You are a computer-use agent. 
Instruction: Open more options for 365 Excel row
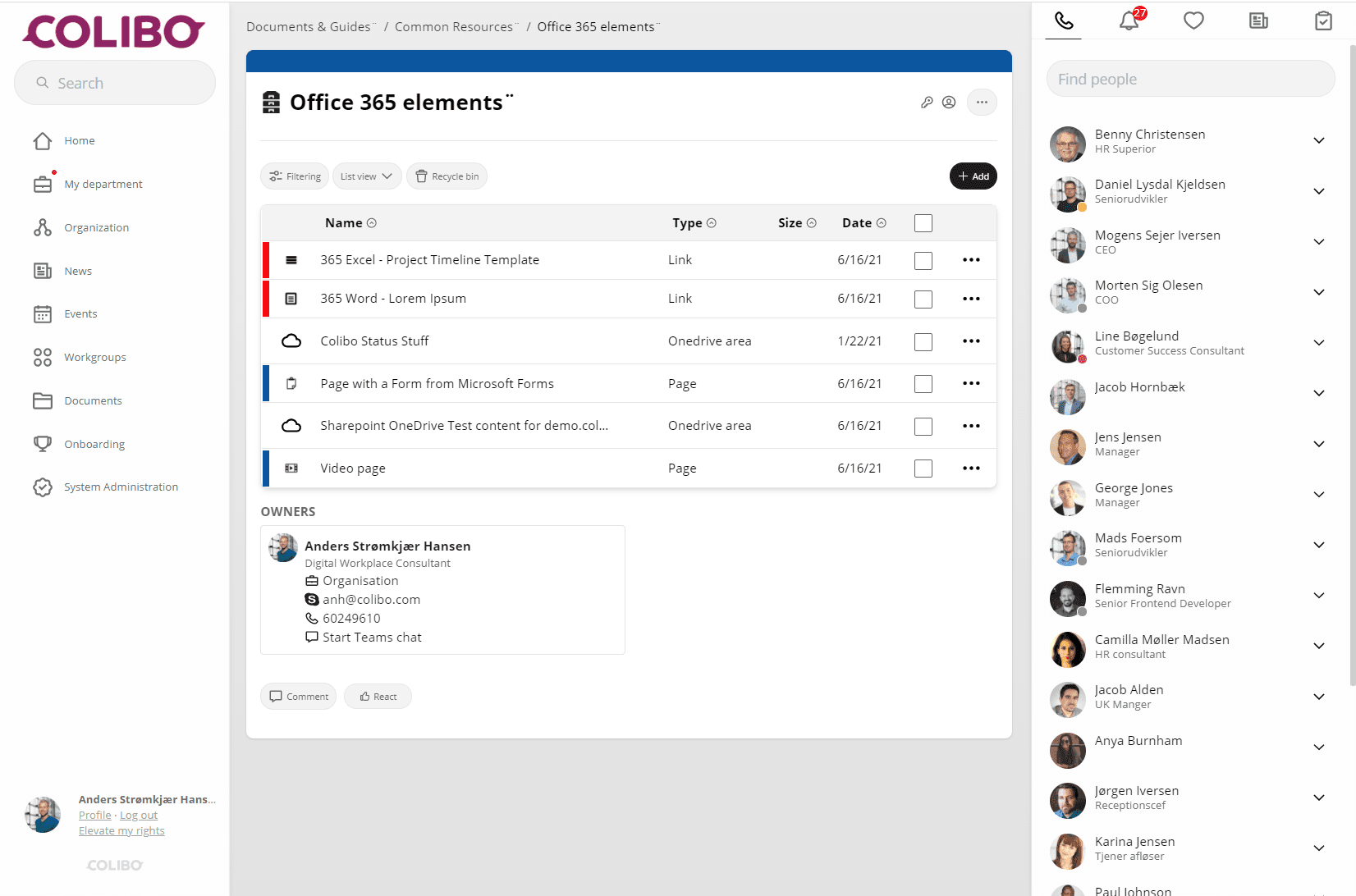971,260
